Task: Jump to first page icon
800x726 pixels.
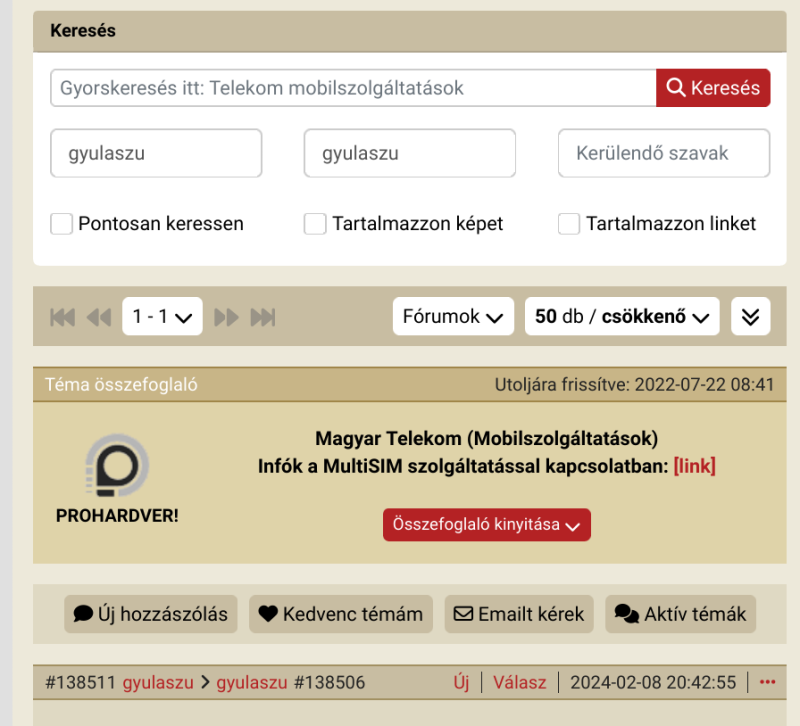Action: [x=63, y=317]
